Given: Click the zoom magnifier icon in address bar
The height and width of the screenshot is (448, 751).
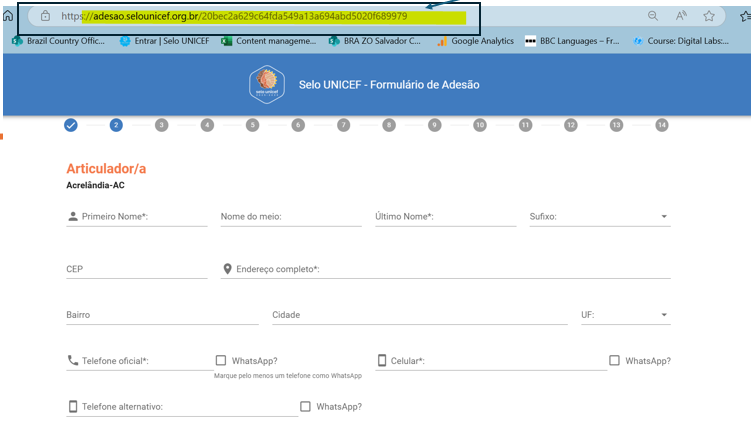Looking at the screenshot, I should coord(653,16).
